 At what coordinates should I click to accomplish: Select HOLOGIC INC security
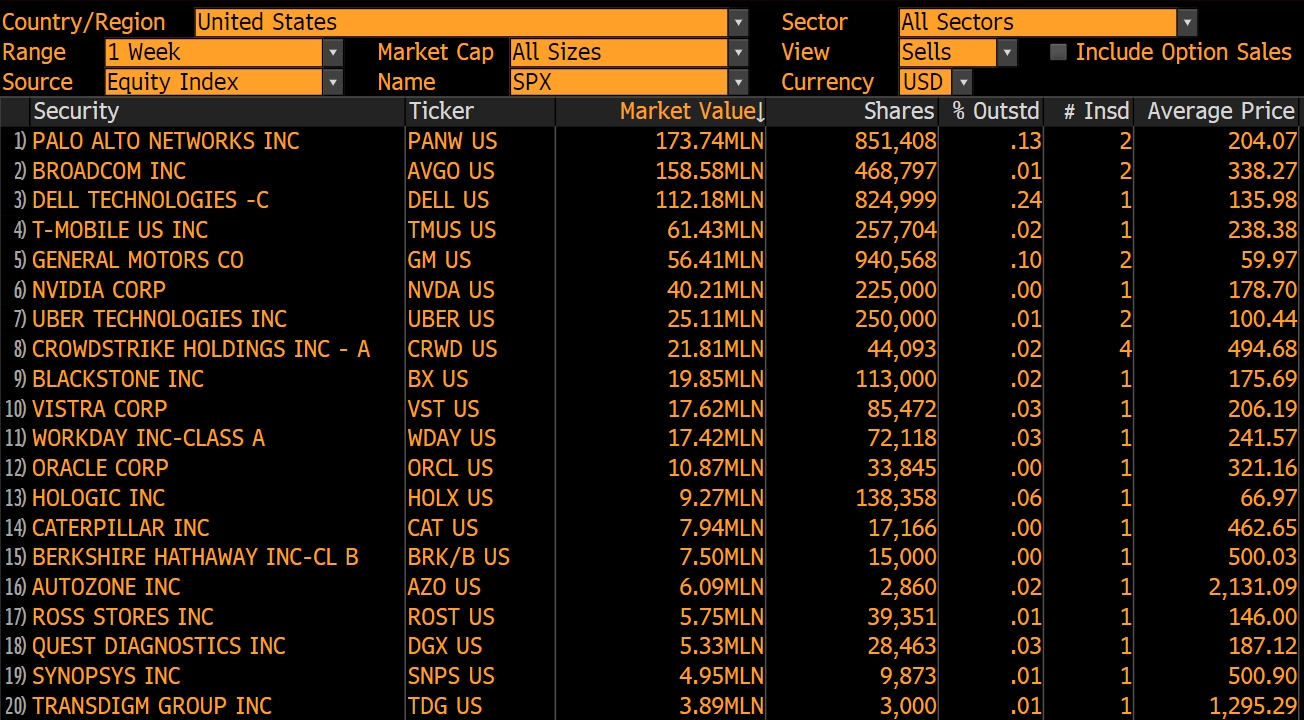click(x=98, y=498)
